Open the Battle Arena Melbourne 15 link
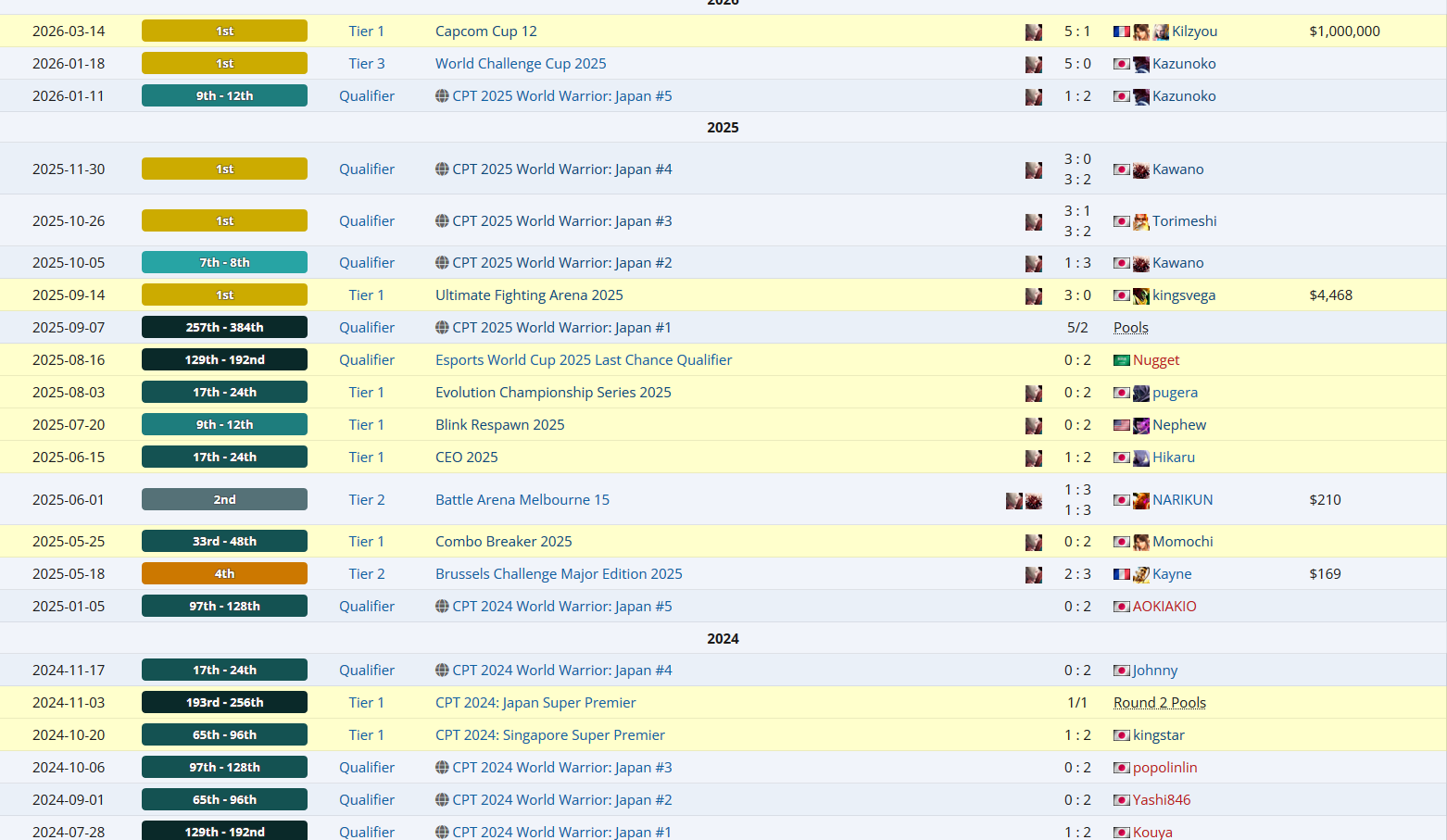The height and width of the screenshot is (840, 1447). (522, 500)
